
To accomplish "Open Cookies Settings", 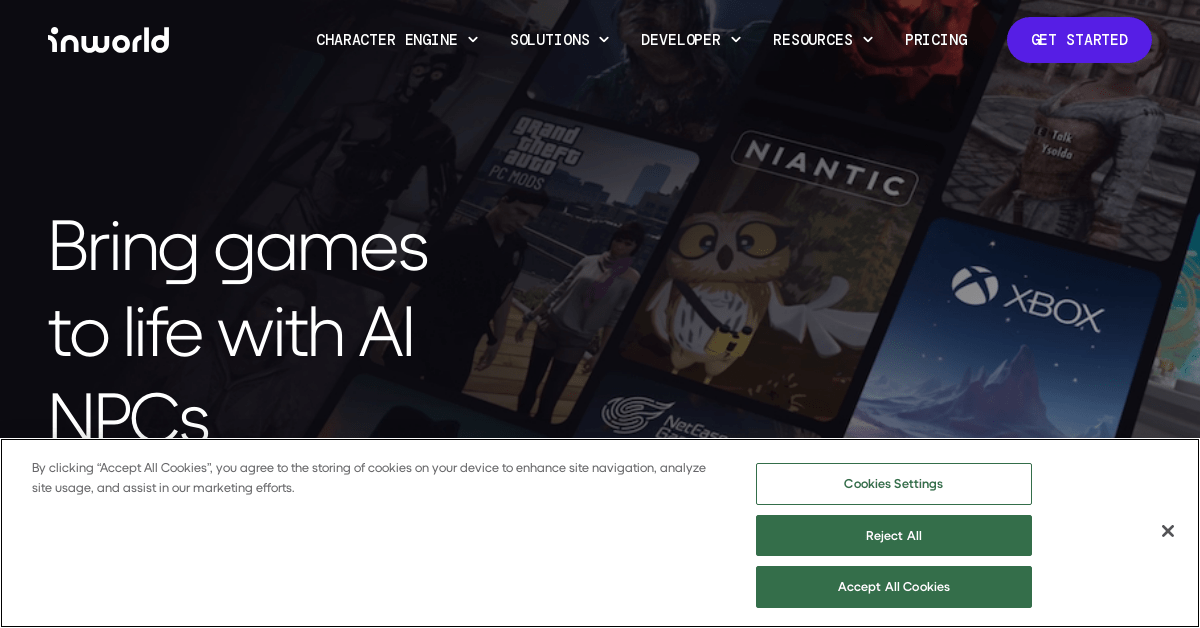I will click(x=894, y=484).
